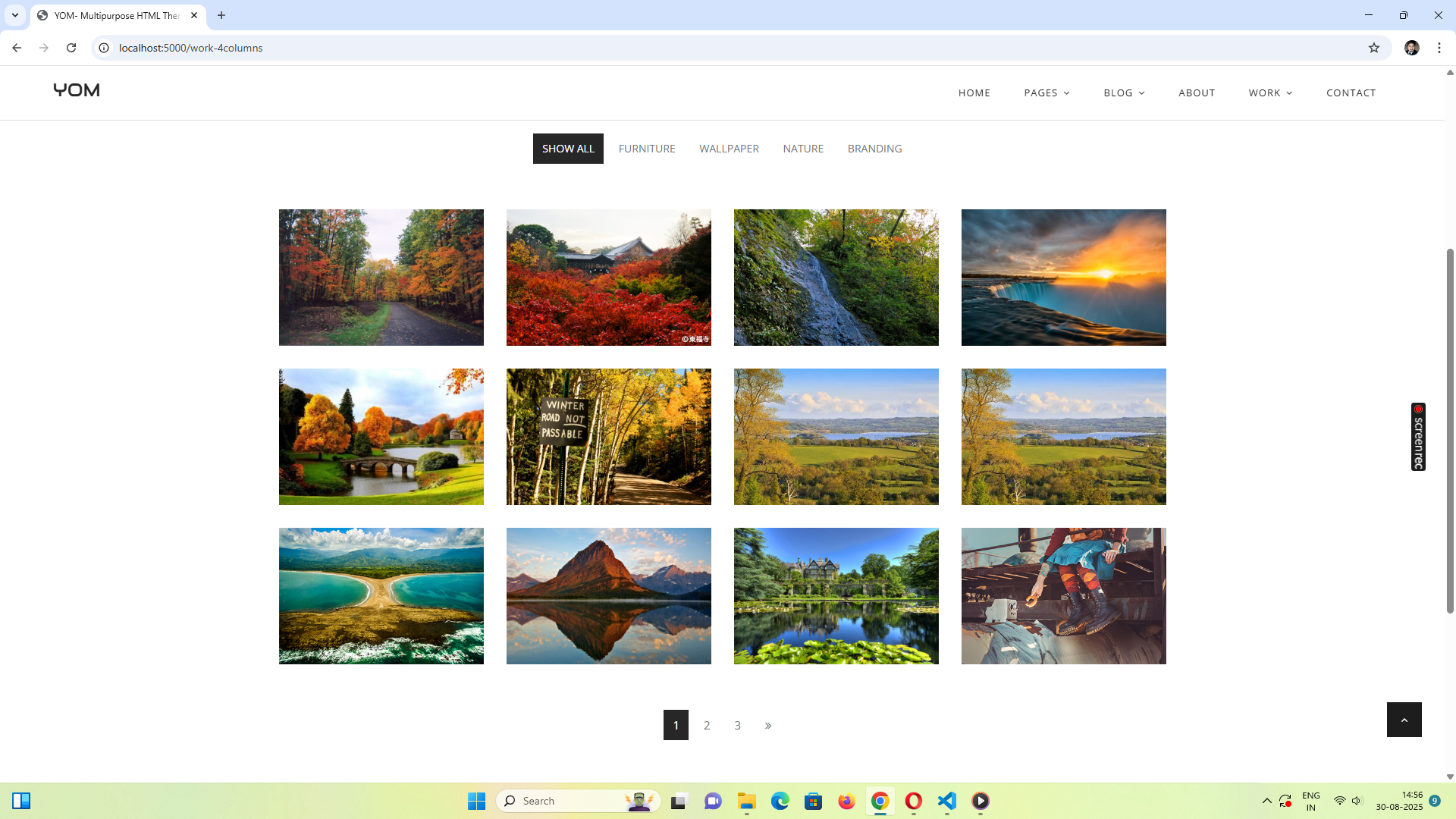Open the Teams chat taskbar icon
The image size is (1456, 819).
713,801
